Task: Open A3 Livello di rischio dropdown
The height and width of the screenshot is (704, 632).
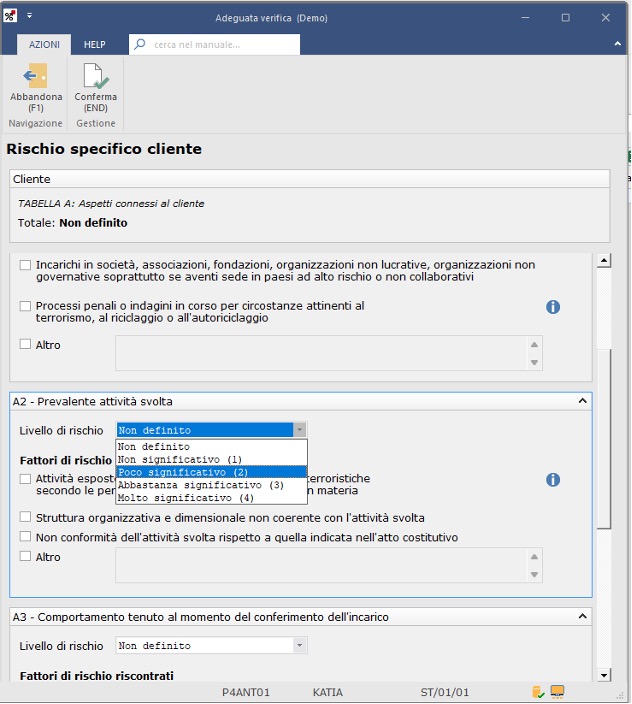Action: [300, 646]
